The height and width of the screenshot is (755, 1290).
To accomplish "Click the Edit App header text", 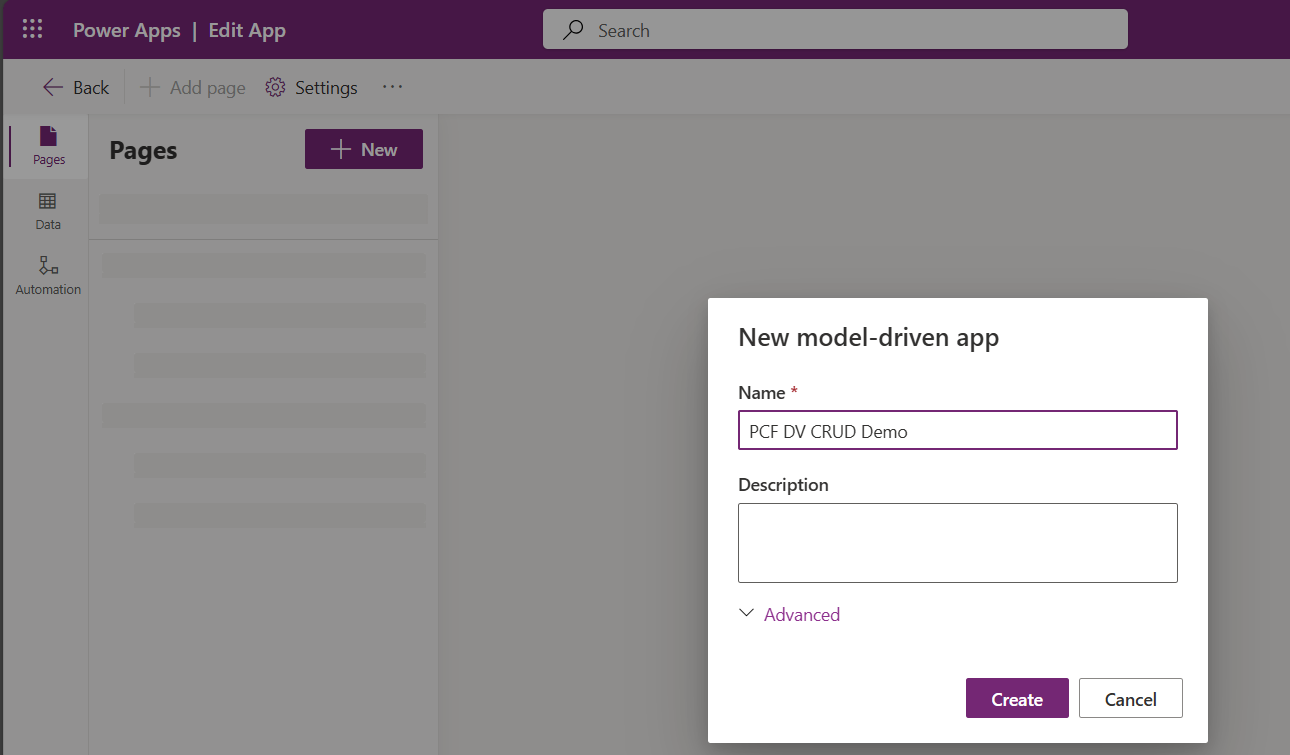I will pyautogui.click(x=247, y=30).
